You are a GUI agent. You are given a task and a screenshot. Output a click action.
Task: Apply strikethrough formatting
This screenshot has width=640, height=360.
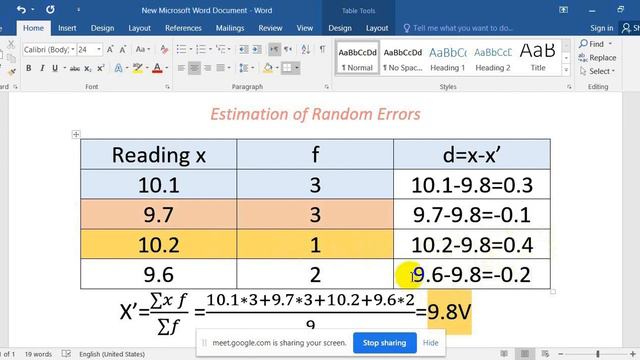(x=75, y=68)
